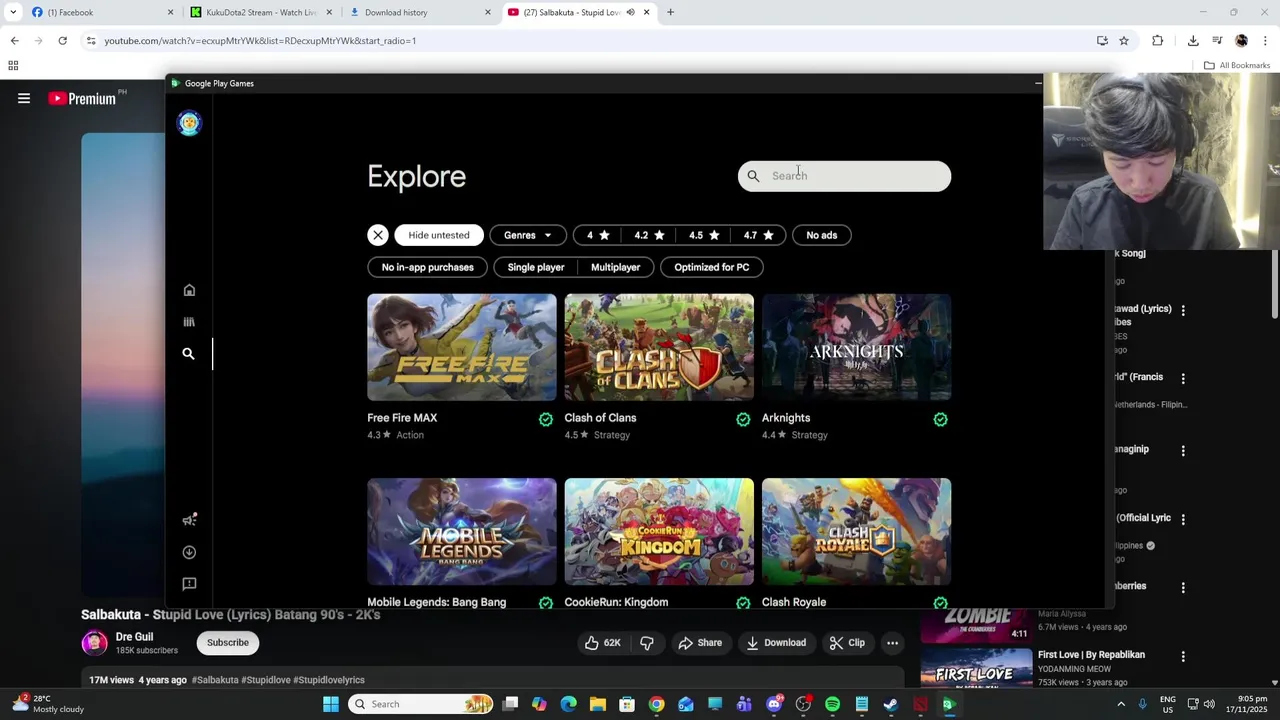The width and height of the screenshot is (1280, 720).
Task: Open Steam from the taskbar
Action: pyautogui.click(x=891, y=704)
